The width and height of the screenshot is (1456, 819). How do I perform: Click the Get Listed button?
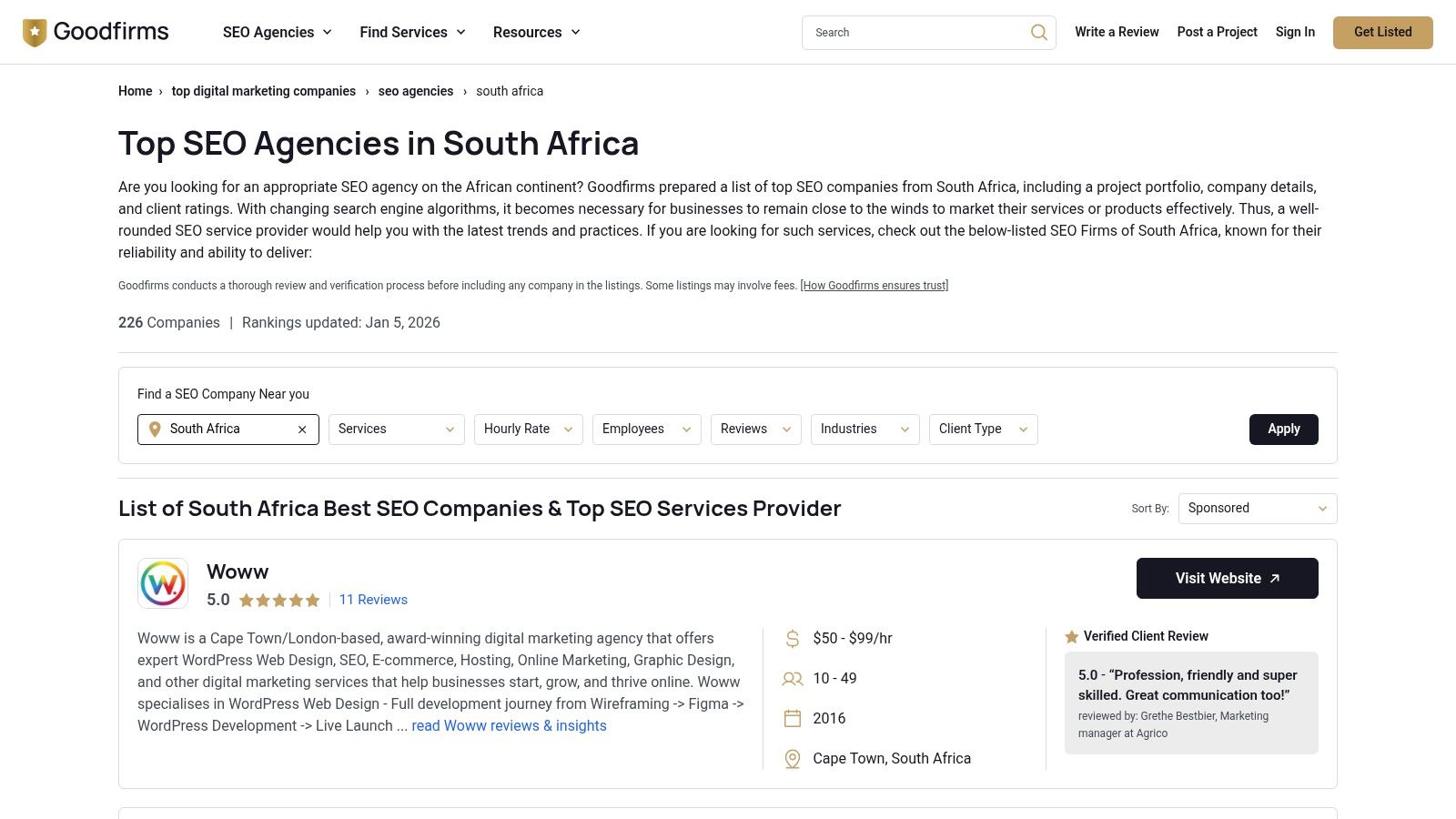[1382, 32]
